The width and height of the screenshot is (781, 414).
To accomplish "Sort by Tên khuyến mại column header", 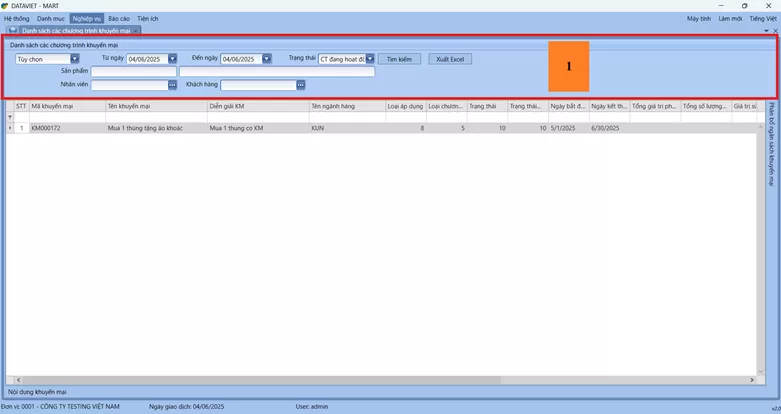I will point(156,106).
